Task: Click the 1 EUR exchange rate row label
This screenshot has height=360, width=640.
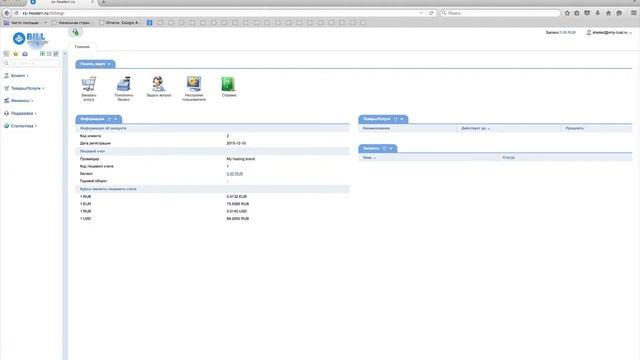Action: click(85, 204)
